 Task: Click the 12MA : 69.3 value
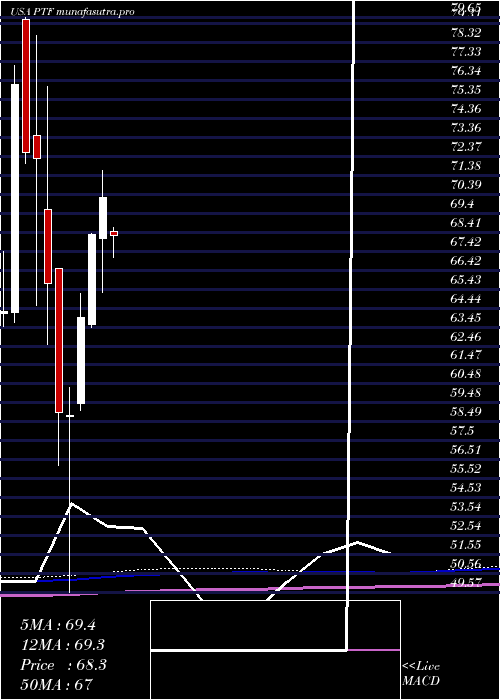[63, 645]
